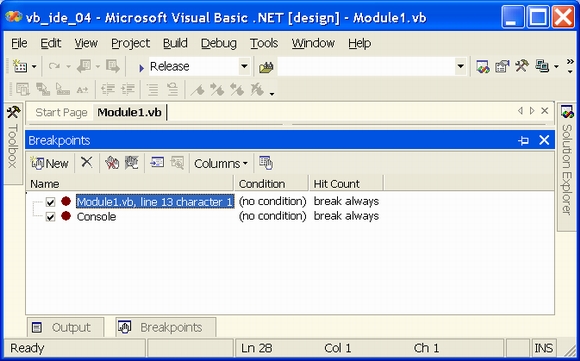Click Clear All Breakpoints icon
Image resolution: width=580 pixels, height=361 pixels.
pos(112,163)
